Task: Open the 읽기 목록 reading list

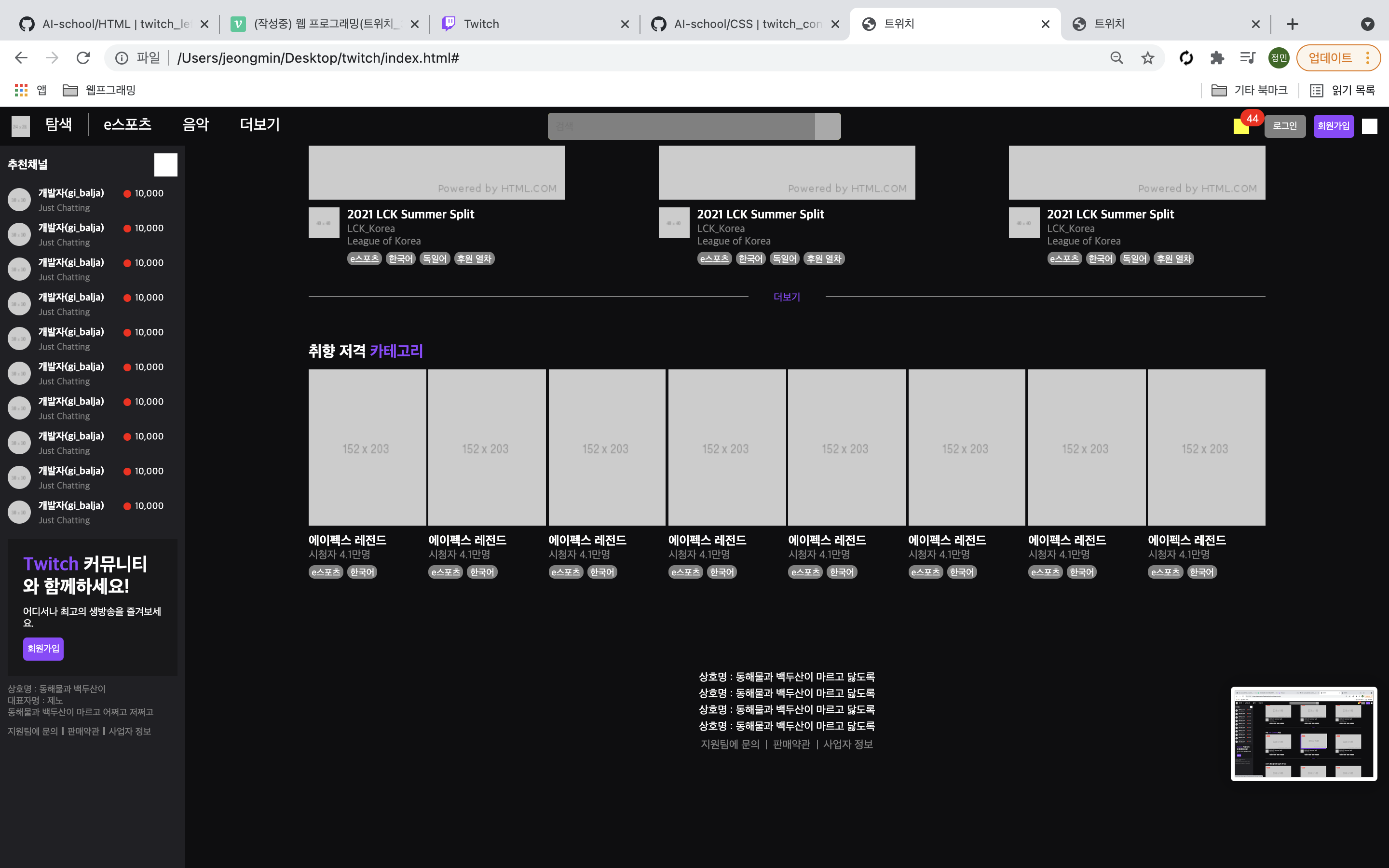Action: 1343,90
